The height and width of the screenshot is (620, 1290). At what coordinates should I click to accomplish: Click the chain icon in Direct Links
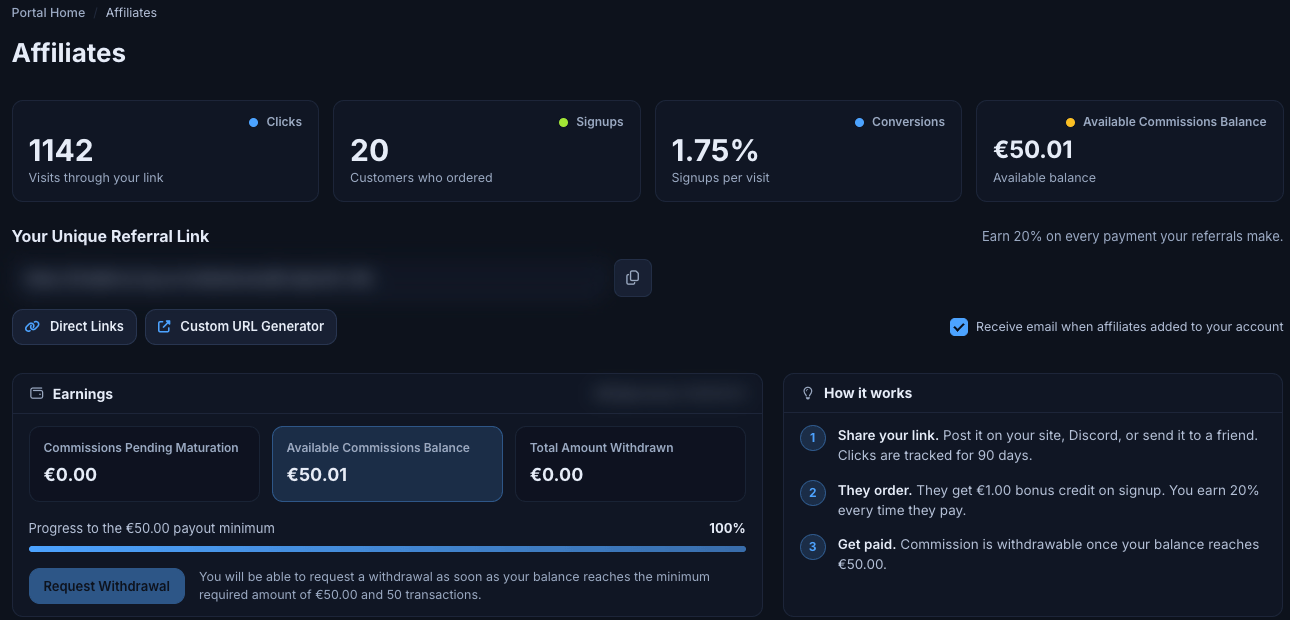[32, 327]
